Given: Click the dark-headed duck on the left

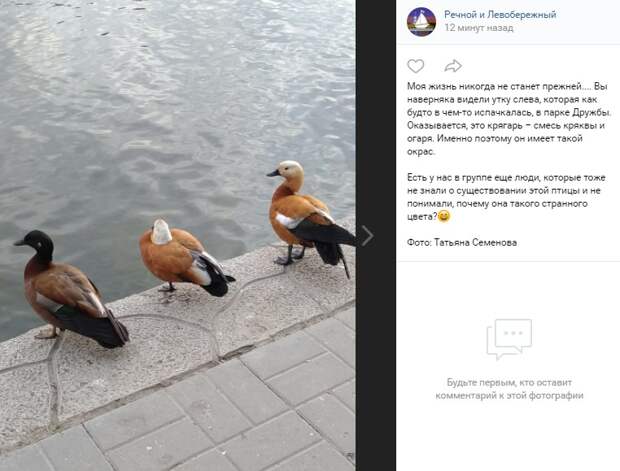Looking at the screenshot, I should point(71,290).
